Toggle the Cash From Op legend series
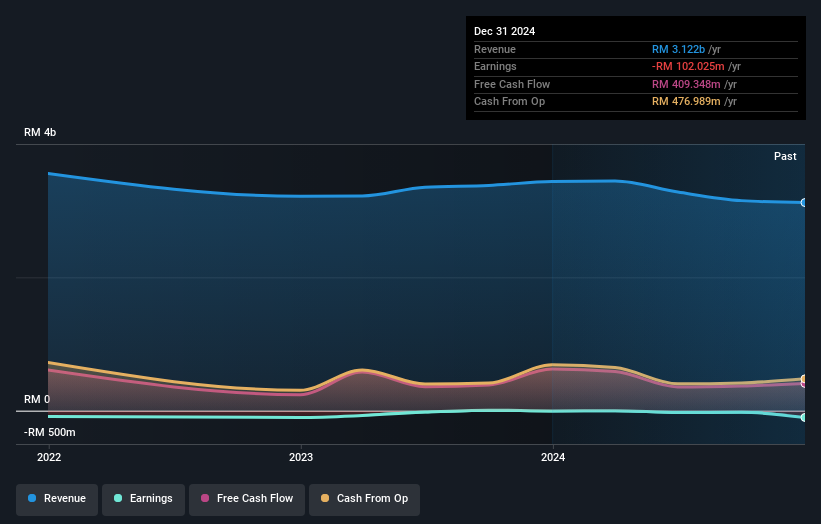Image resolution: width=821 pixels, height=524 pixels. click(364, 499)
